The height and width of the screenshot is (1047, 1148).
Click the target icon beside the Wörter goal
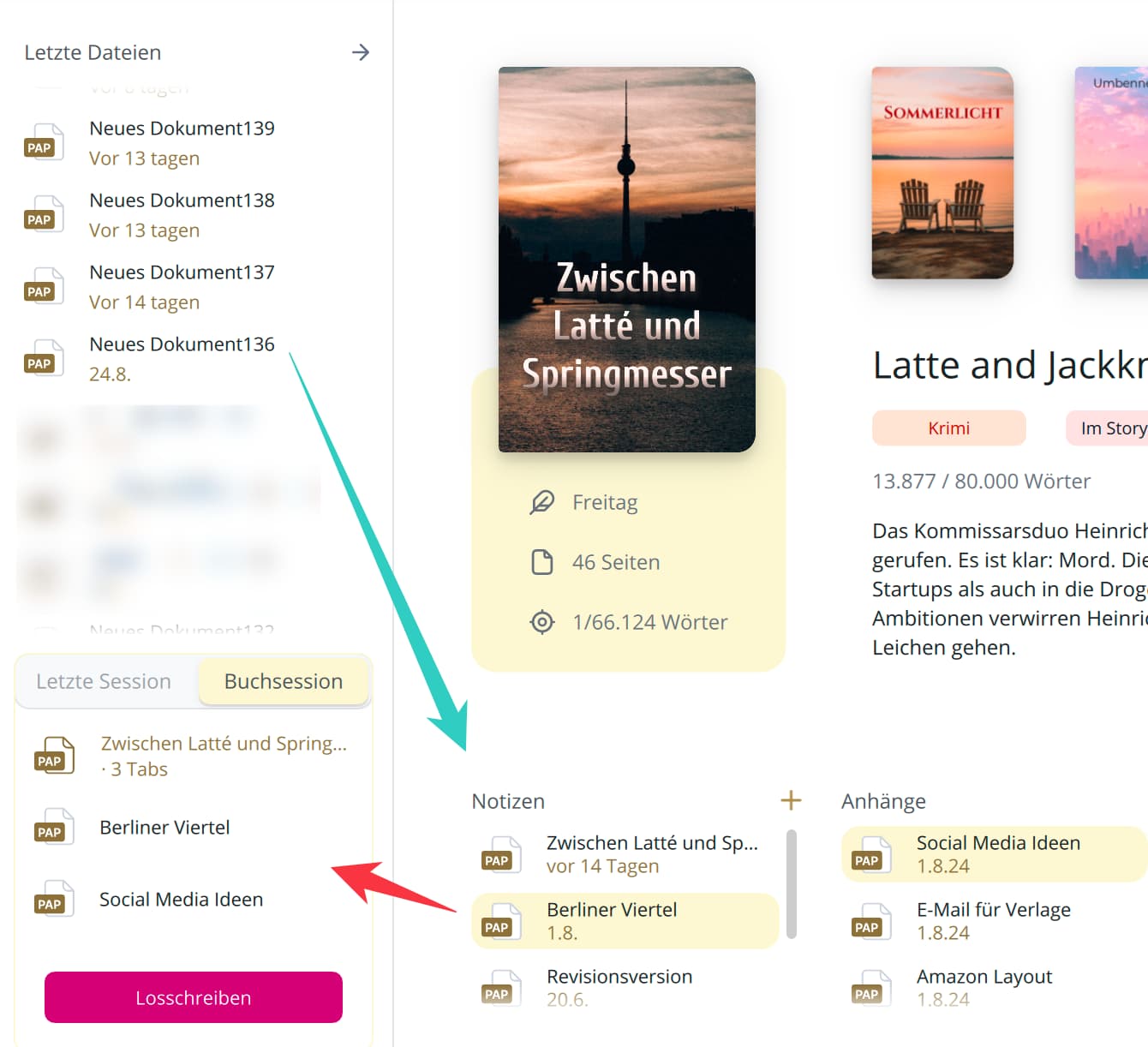[x=542, y=622]
